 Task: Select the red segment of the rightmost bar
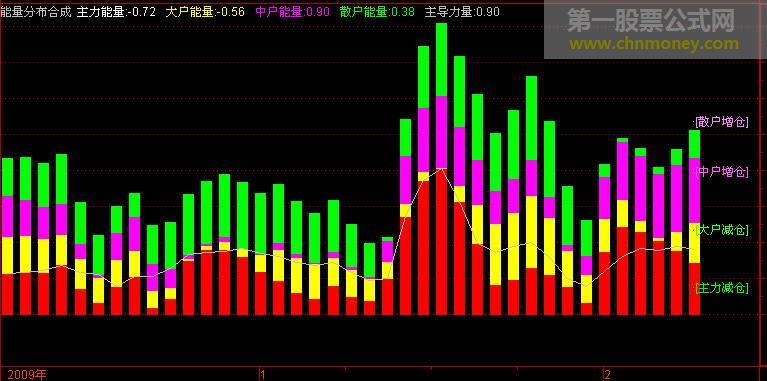tap(695, 289)
